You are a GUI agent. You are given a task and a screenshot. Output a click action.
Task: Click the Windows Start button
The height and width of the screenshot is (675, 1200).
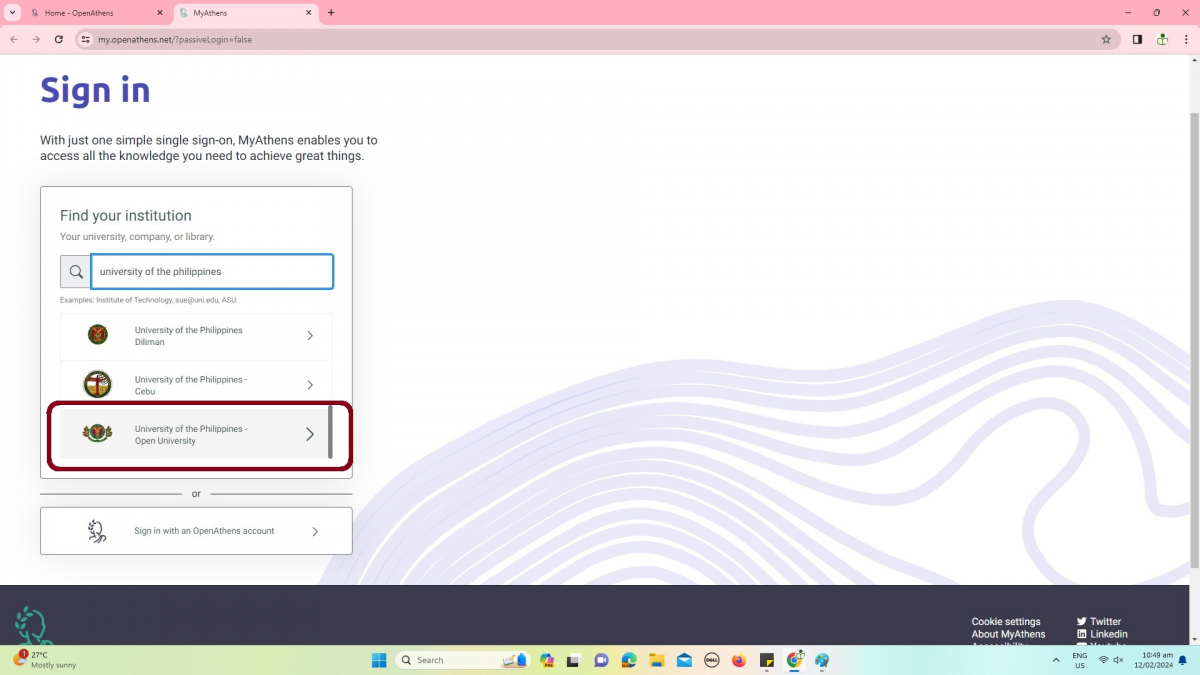(x=379, y=660)
